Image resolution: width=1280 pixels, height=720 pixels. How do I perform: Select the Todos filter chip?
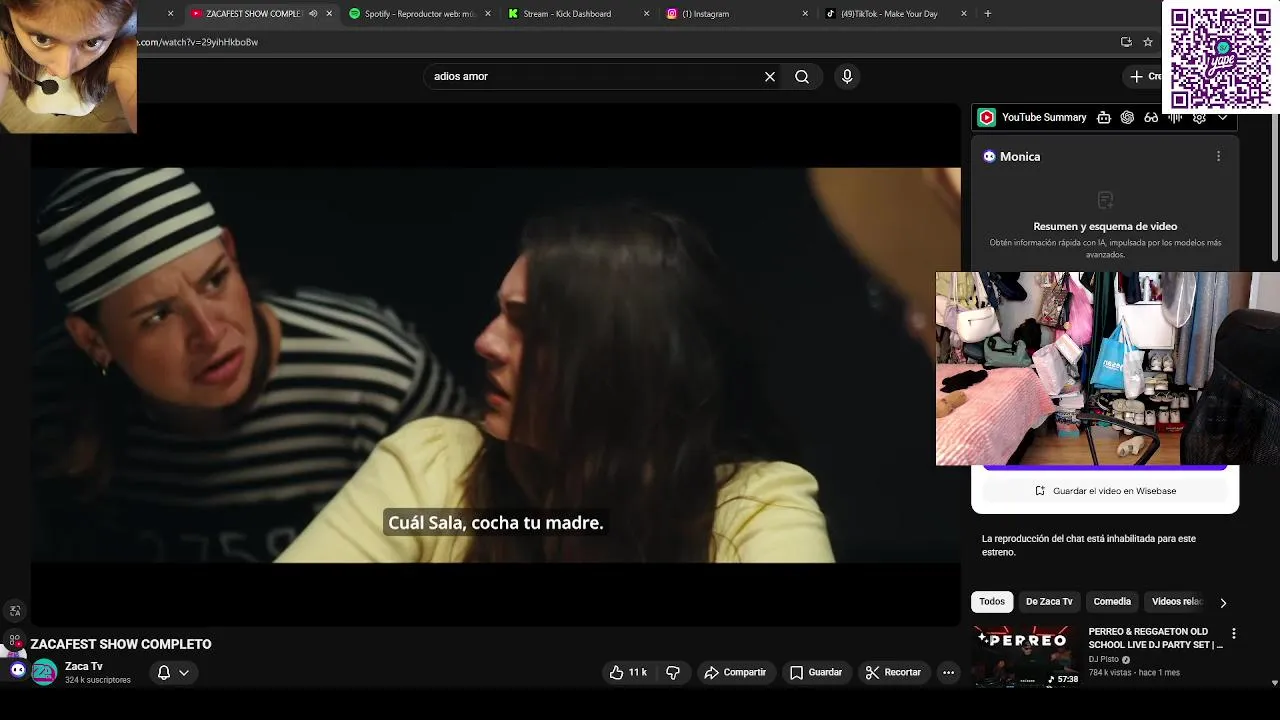pyautogui.click(x=992, y=602)
